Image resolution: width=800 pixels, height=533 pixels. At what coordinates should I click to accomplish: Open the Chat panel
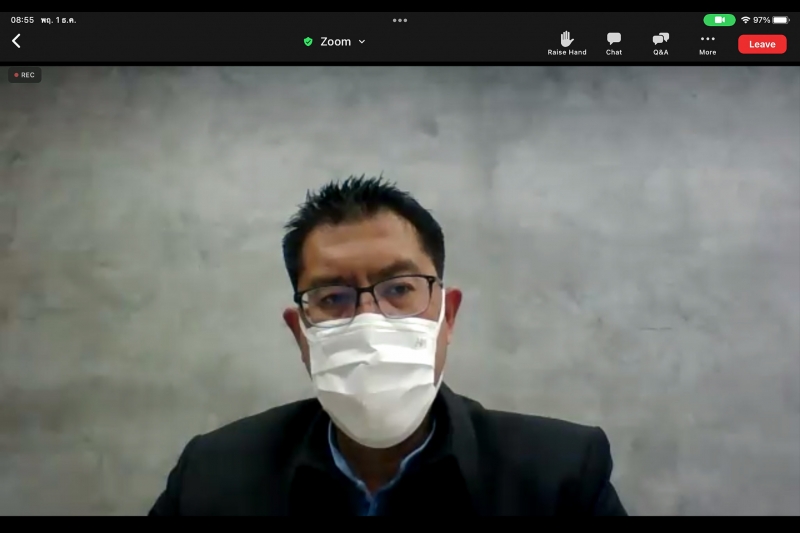pos(614,38)
